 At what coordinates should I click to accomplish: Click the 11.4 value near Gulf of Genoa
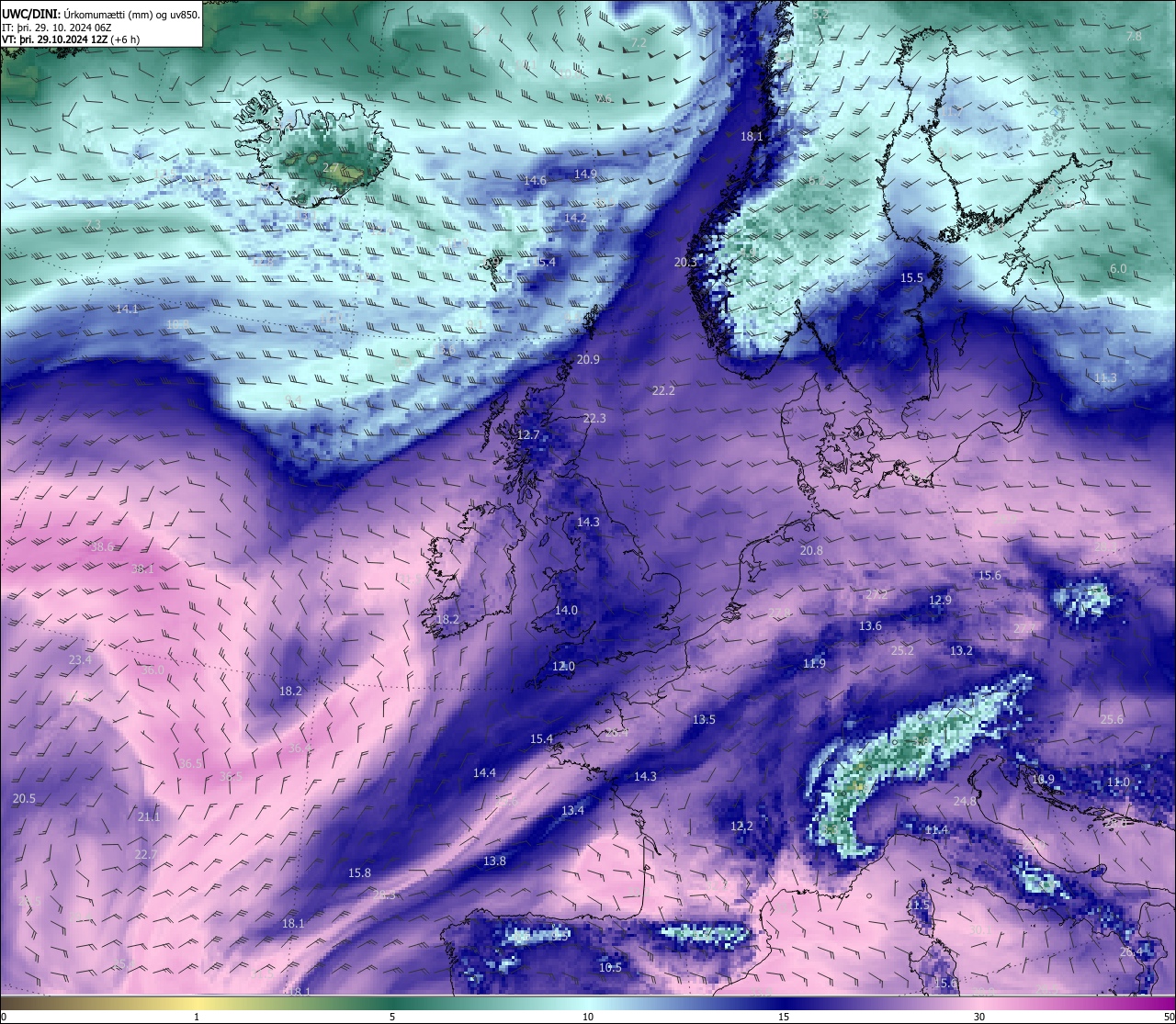936,829
